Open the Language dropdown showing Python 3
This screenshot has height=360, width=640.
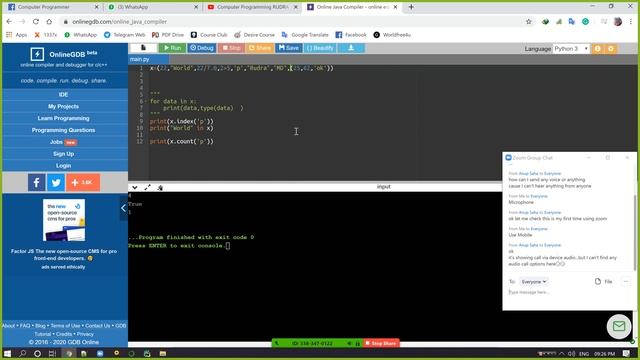point(571,49)
